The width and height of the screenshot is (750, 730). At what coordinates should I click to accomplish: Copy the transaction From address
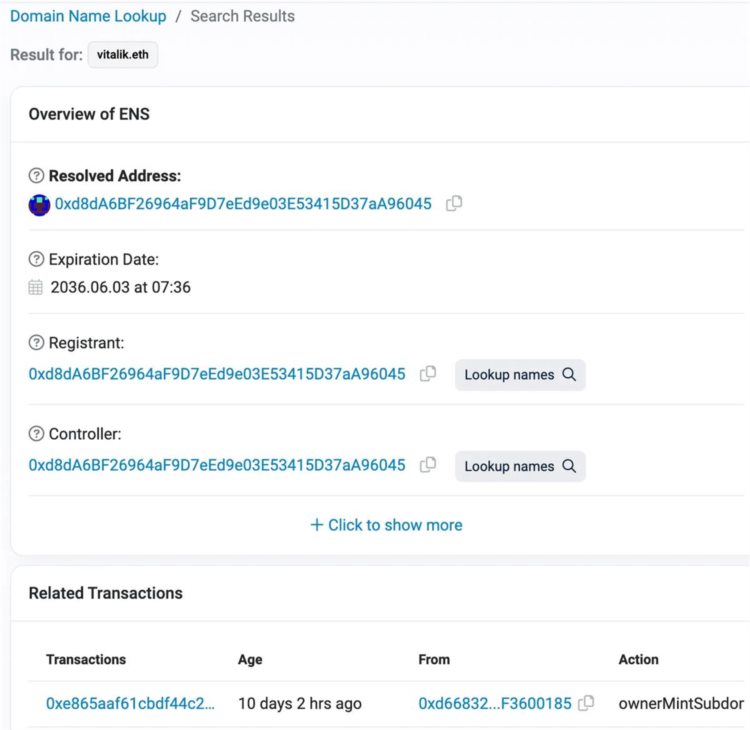pos(586,703)
